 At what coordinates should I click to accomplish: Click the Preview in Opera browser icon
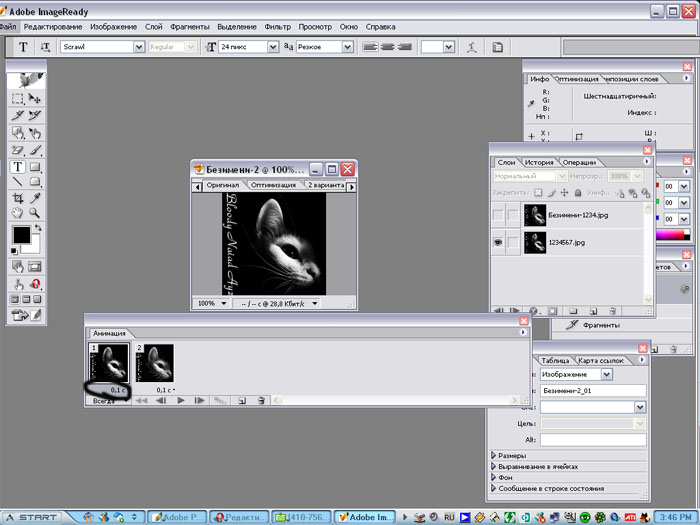35,284
